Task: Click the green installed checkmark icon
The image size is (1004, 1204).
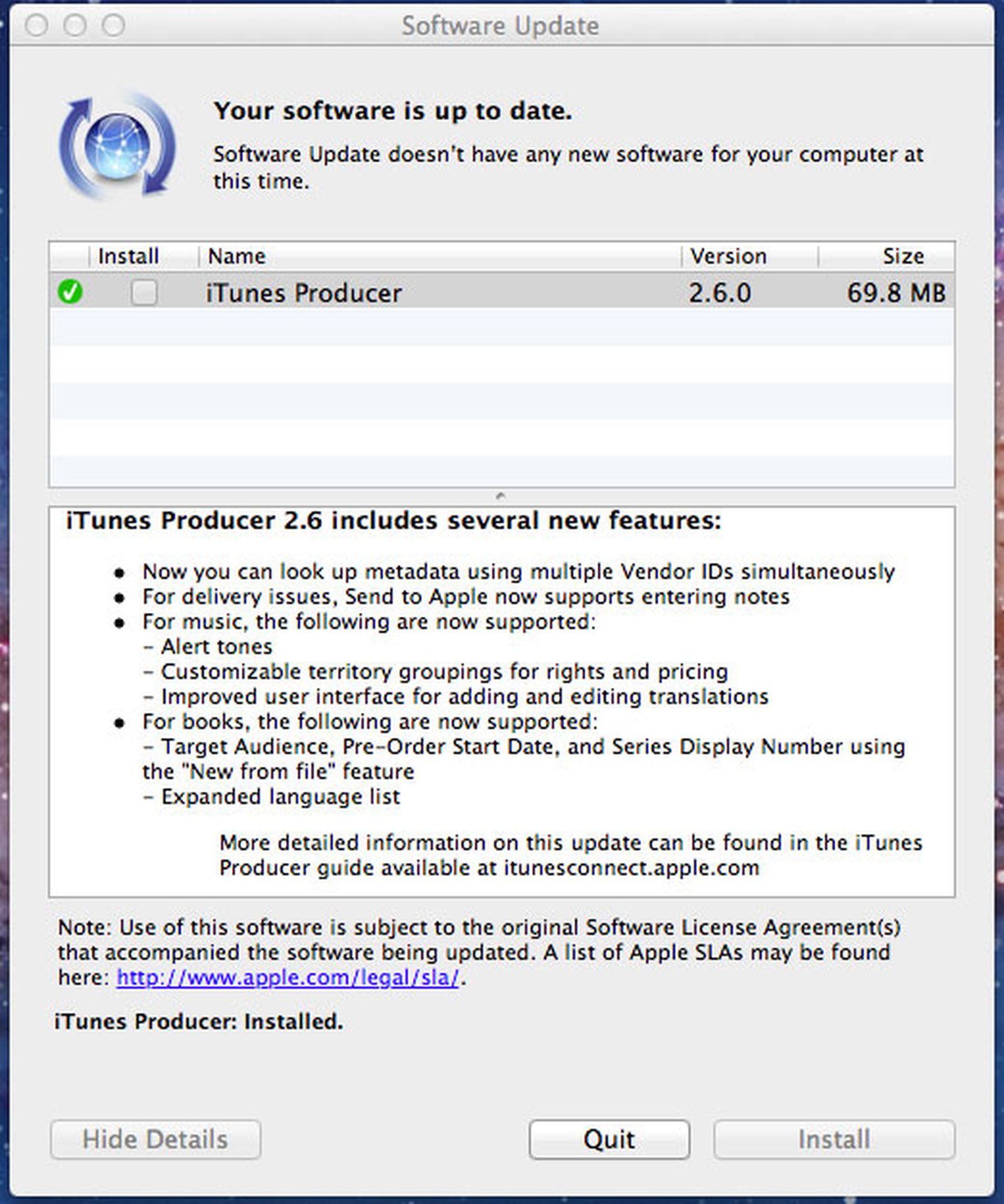Action: pyautogui.click(x=70, y=292)
